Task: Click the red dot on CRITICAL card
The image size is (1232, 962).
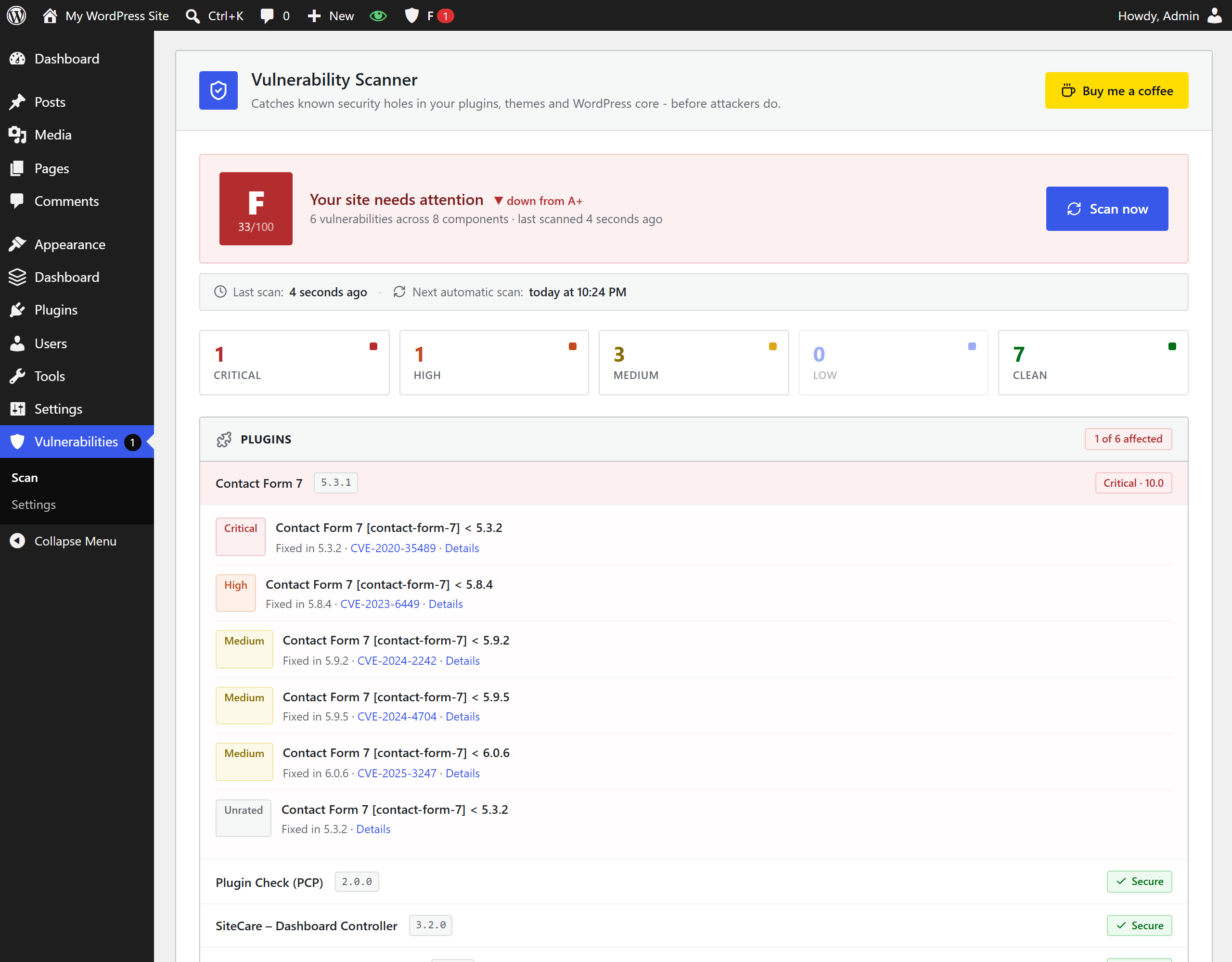Action: click(x=373, y=346)
